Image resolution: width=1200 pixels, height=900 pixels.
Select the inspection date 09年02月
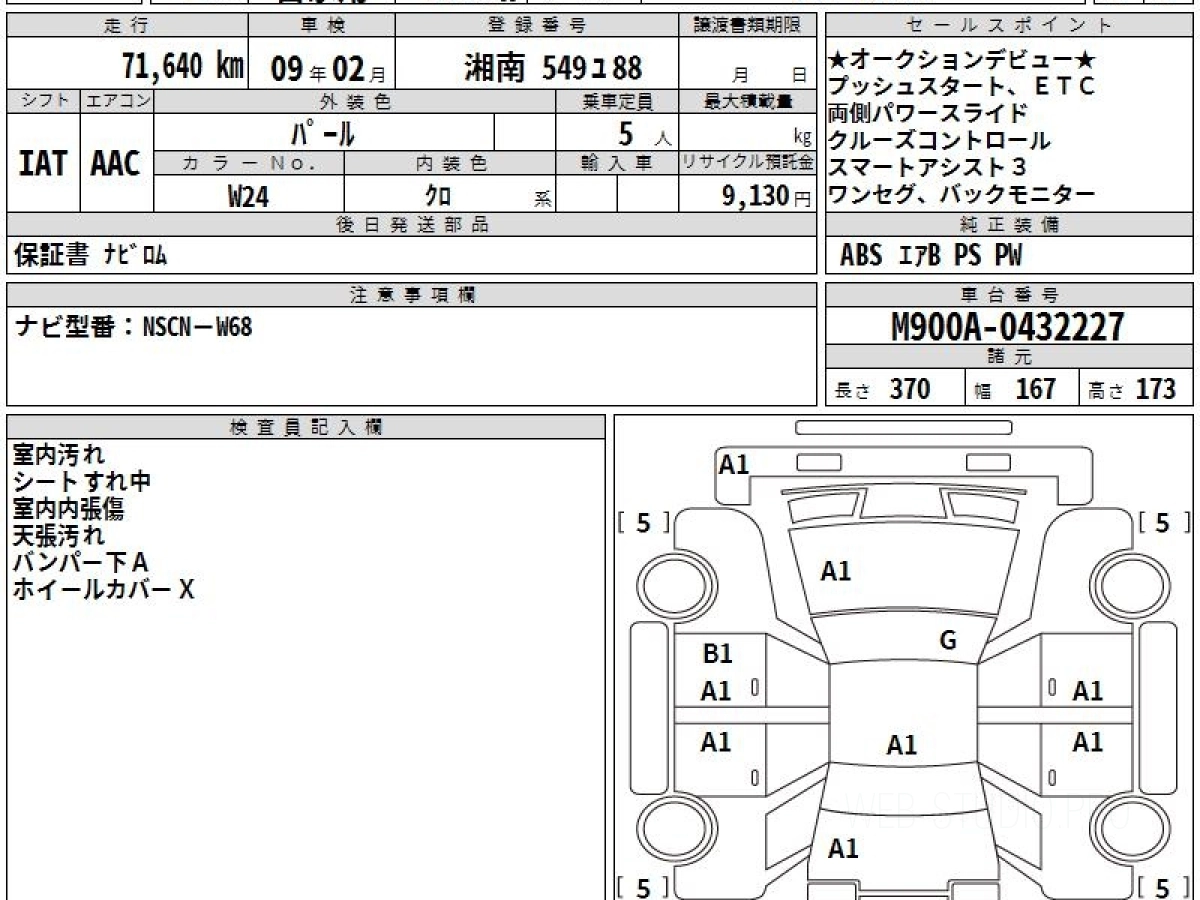pyautogui.click(x=328, y=69)
